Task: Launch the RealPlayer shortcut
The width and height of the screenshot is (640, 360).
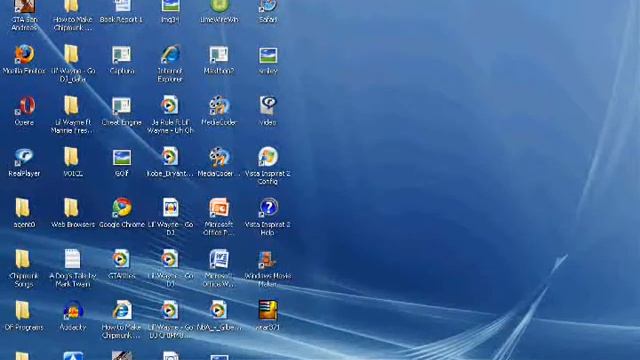Action: pyautogui.click(x=24, y=158)
